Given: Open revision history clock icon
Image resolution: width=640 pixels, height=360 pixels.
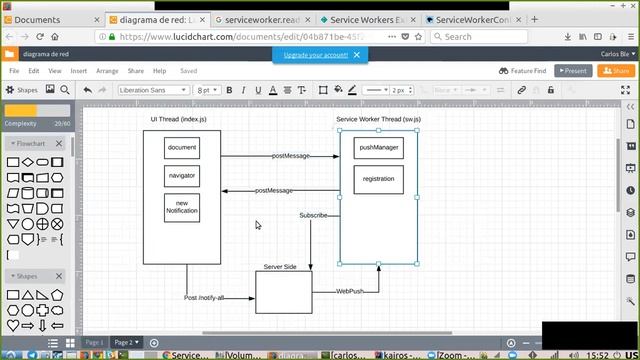Looking at the screenshot, I should tap(631, 190).
